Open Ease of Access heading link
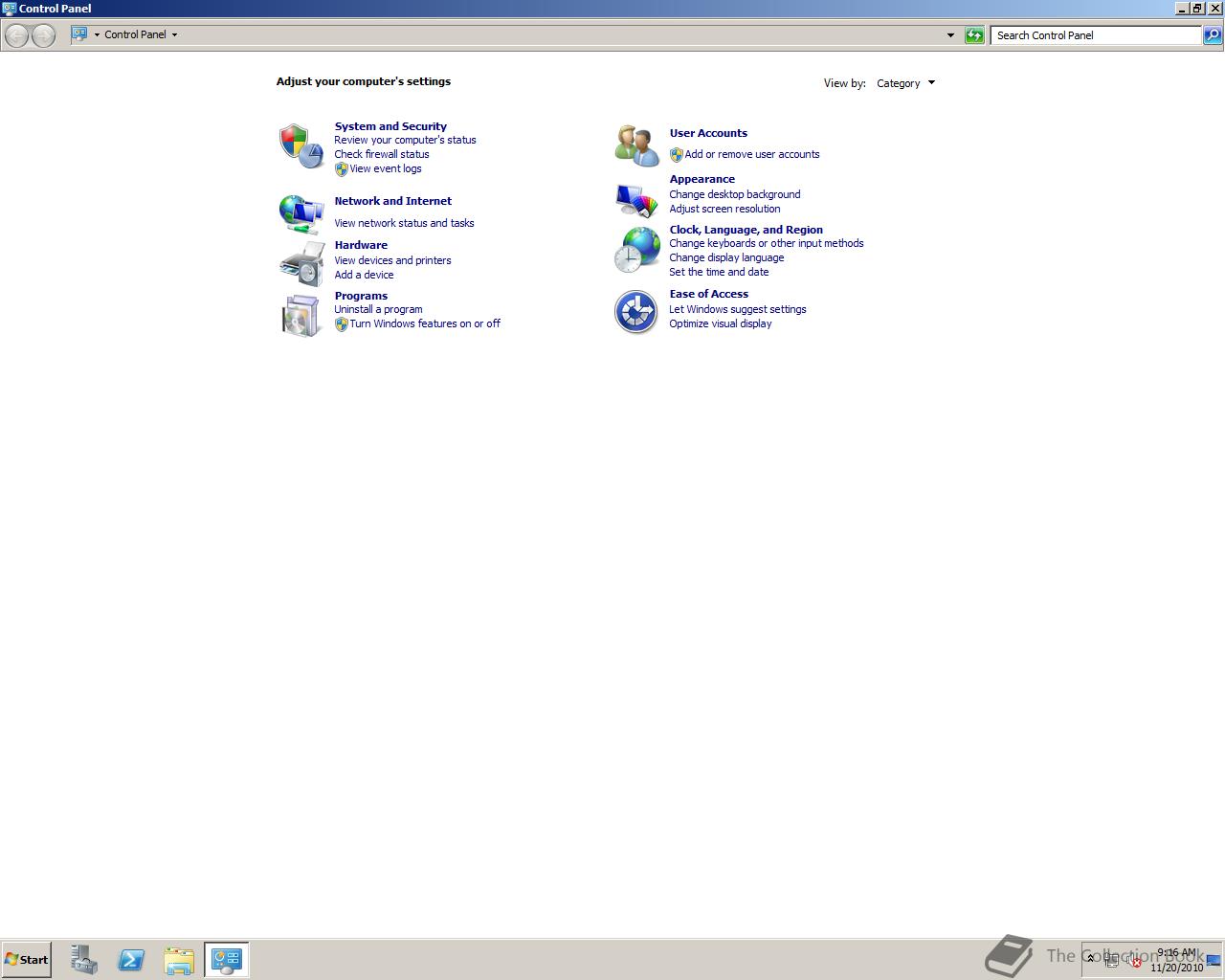The height and width of the screenshot is (980, 1225). 708,294
